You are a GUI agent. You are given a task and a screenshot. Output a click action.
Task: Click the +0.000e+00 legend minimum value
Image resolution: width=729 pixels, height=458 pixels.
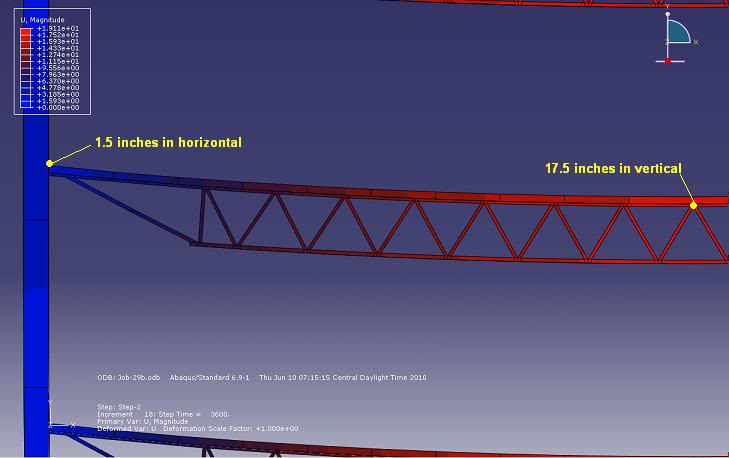(57, 107)
